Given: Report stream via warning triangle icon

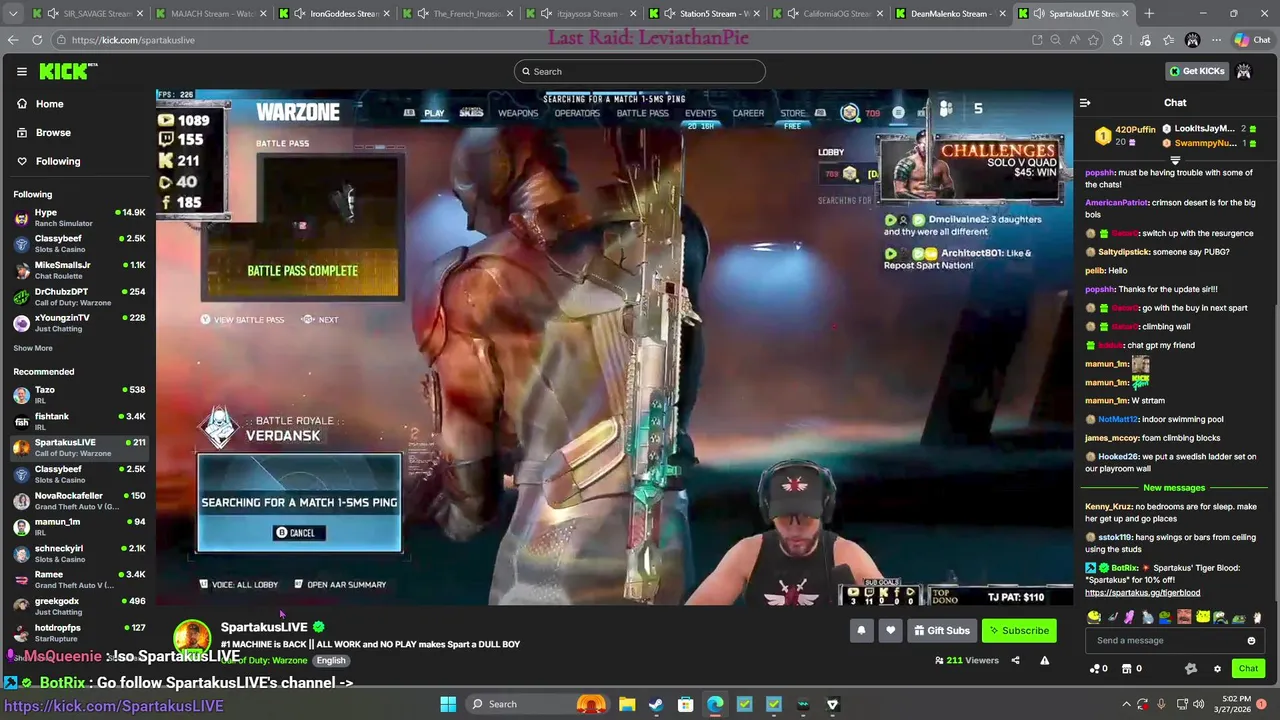Looking at the screenshot, I should (1044, 660).
